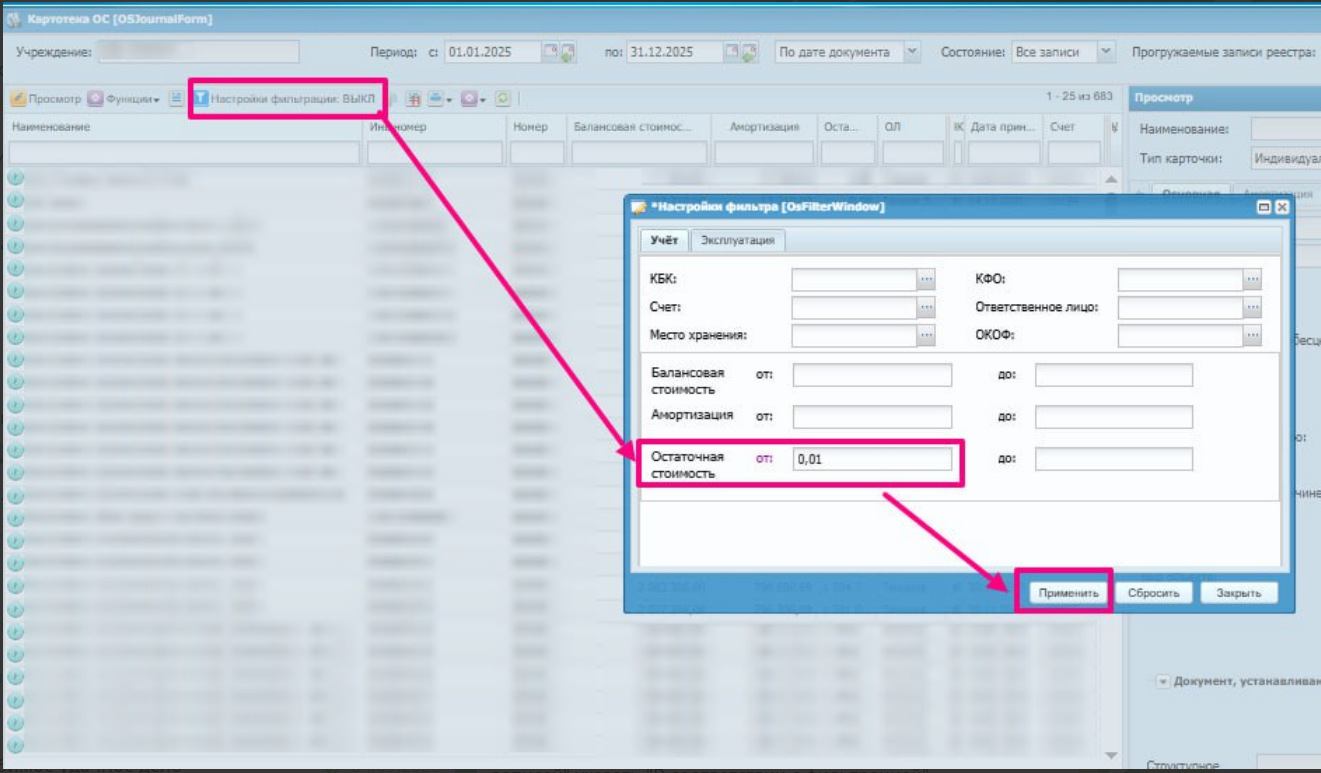Open the Функции dropdown menu
This screenshot has height=773, width=1321.
tap(124, 99)
